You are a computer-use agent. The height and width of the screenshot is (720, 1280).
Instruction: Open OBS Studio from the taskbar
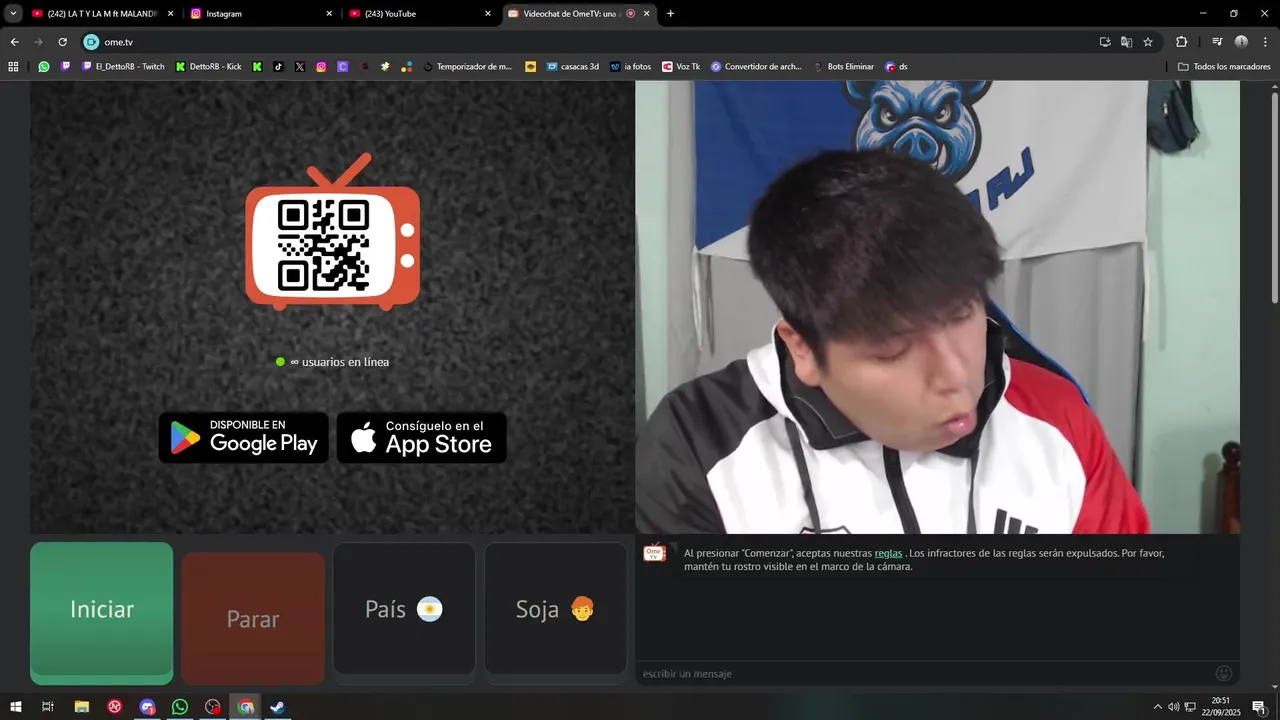pyautogui.click(x=213, y=707)
